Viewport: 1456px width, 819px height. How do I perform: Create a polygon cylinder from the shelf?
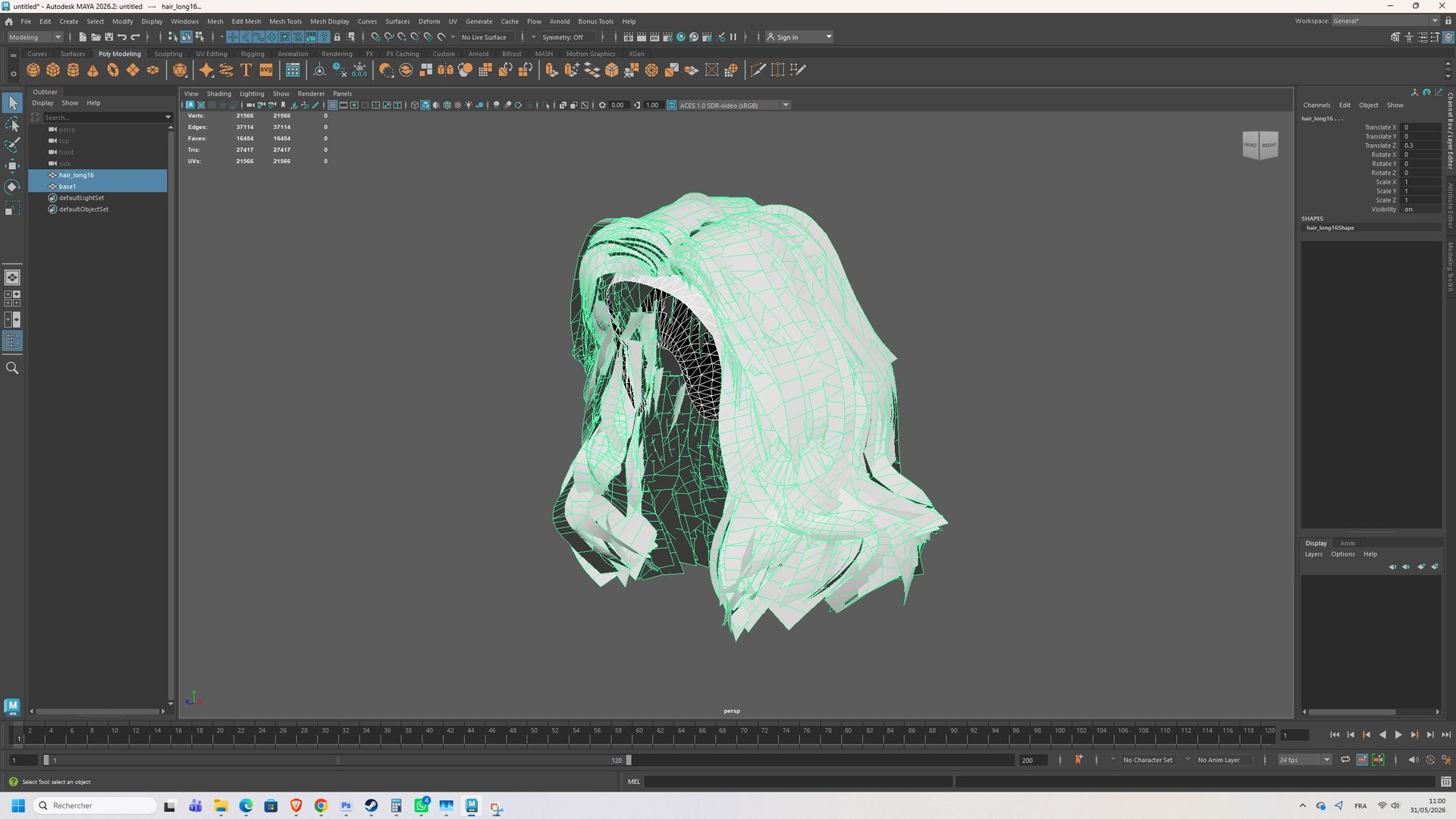click(73, 70)
